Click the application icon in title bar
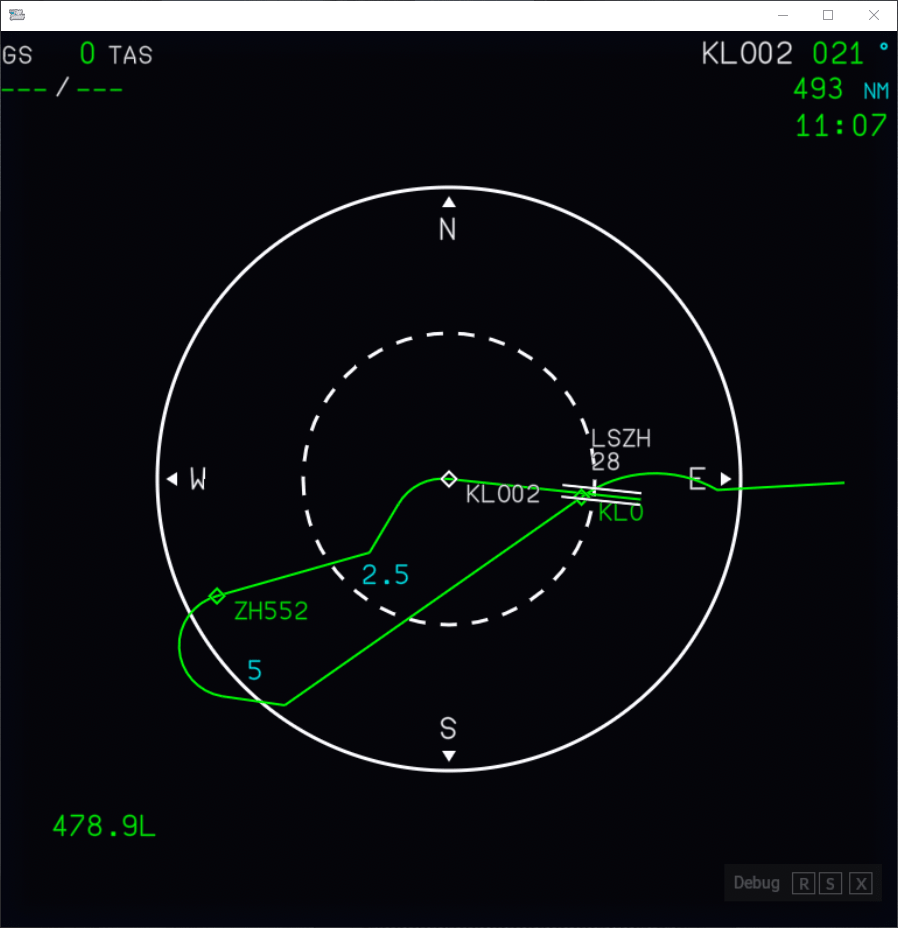The height and width of the screenshot is (928, 898). coord(16,15)
